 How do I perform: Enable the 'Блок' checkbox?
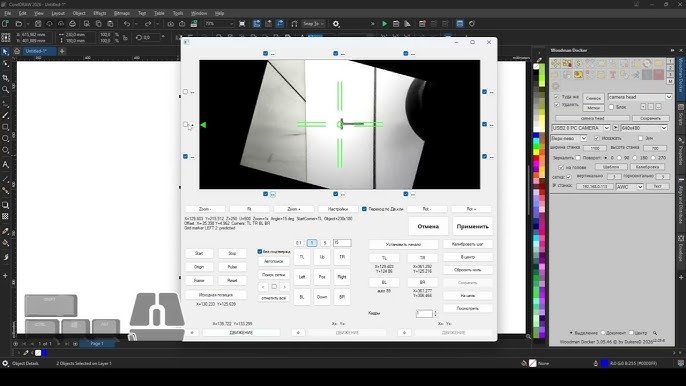point(611,107)
